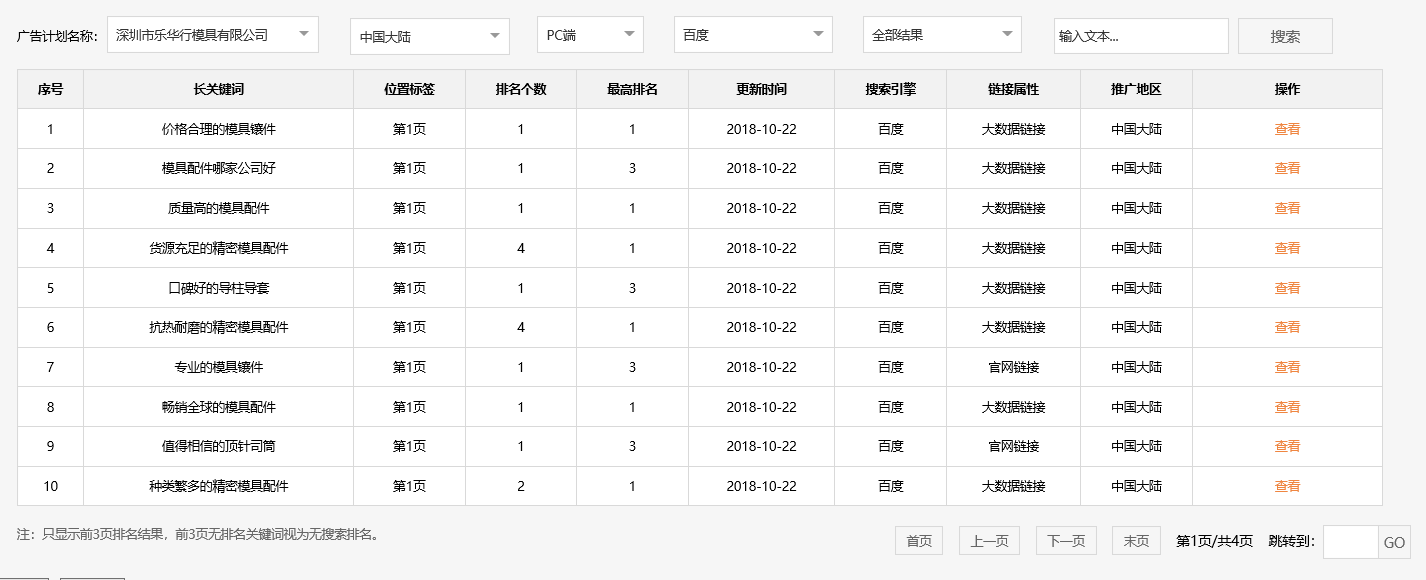Screen dimensions: 1426x580
Task: Click 查看 for 口碑好的导柱导套
Action: [1287, 287]
